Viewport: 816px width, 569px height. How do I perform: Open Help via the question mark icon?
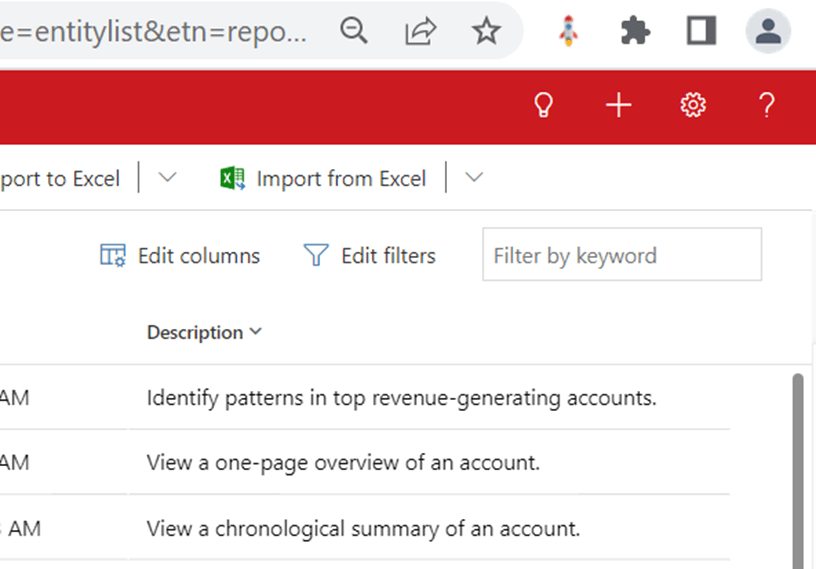click(767, 105)
